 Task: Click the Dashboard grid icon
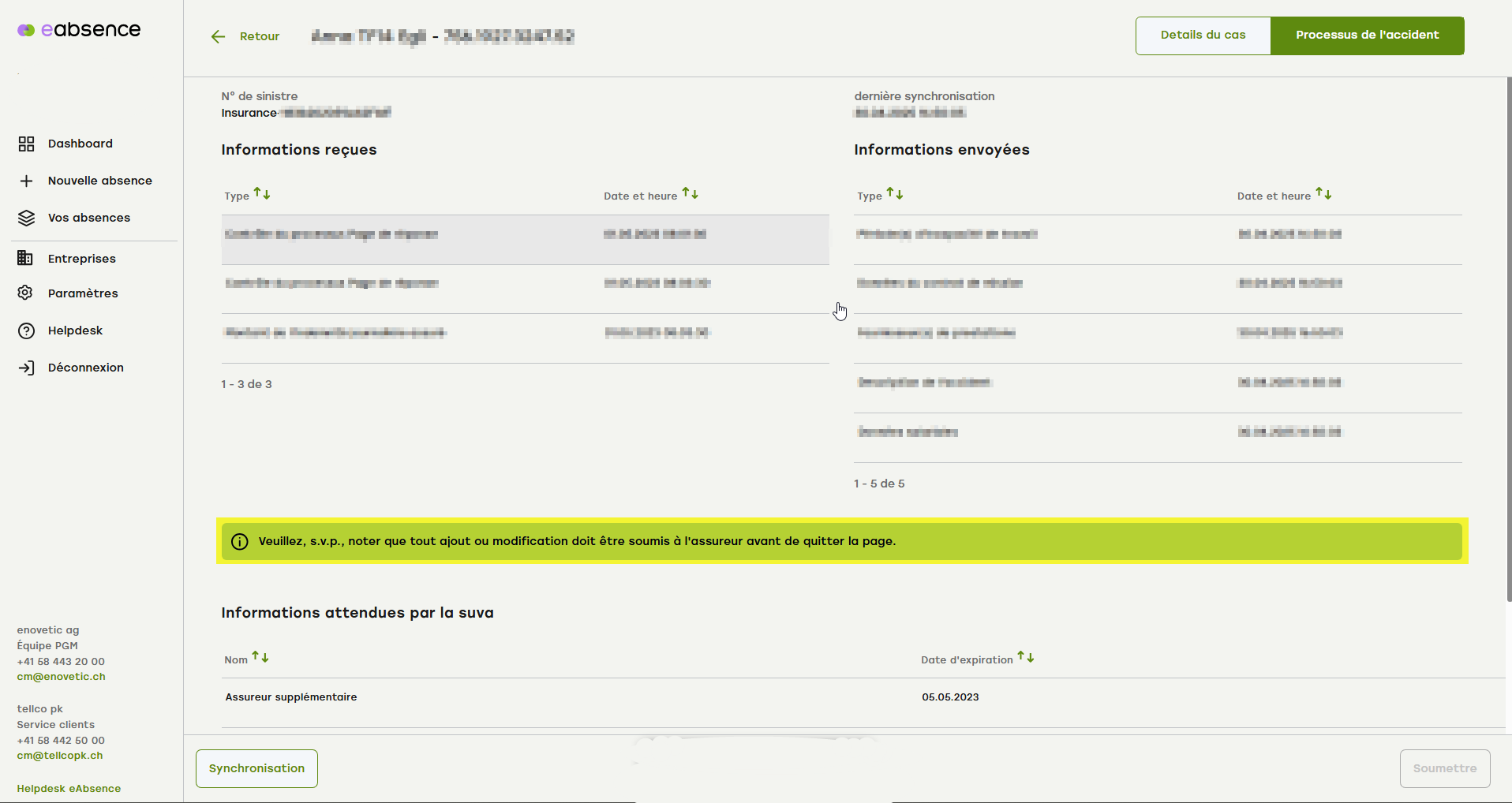click(26, 144)
